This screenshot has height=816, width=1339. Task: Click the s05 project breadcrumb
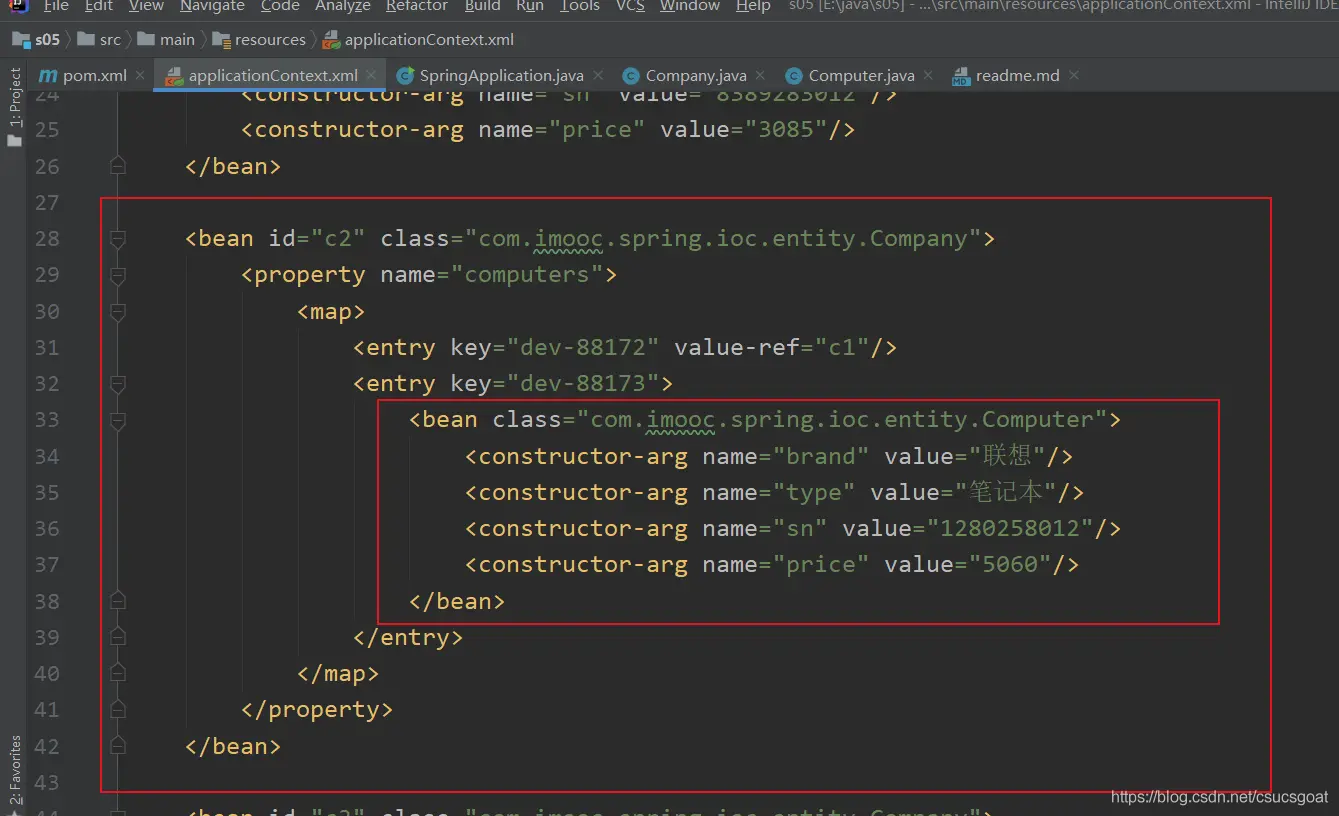pos(47,40)
